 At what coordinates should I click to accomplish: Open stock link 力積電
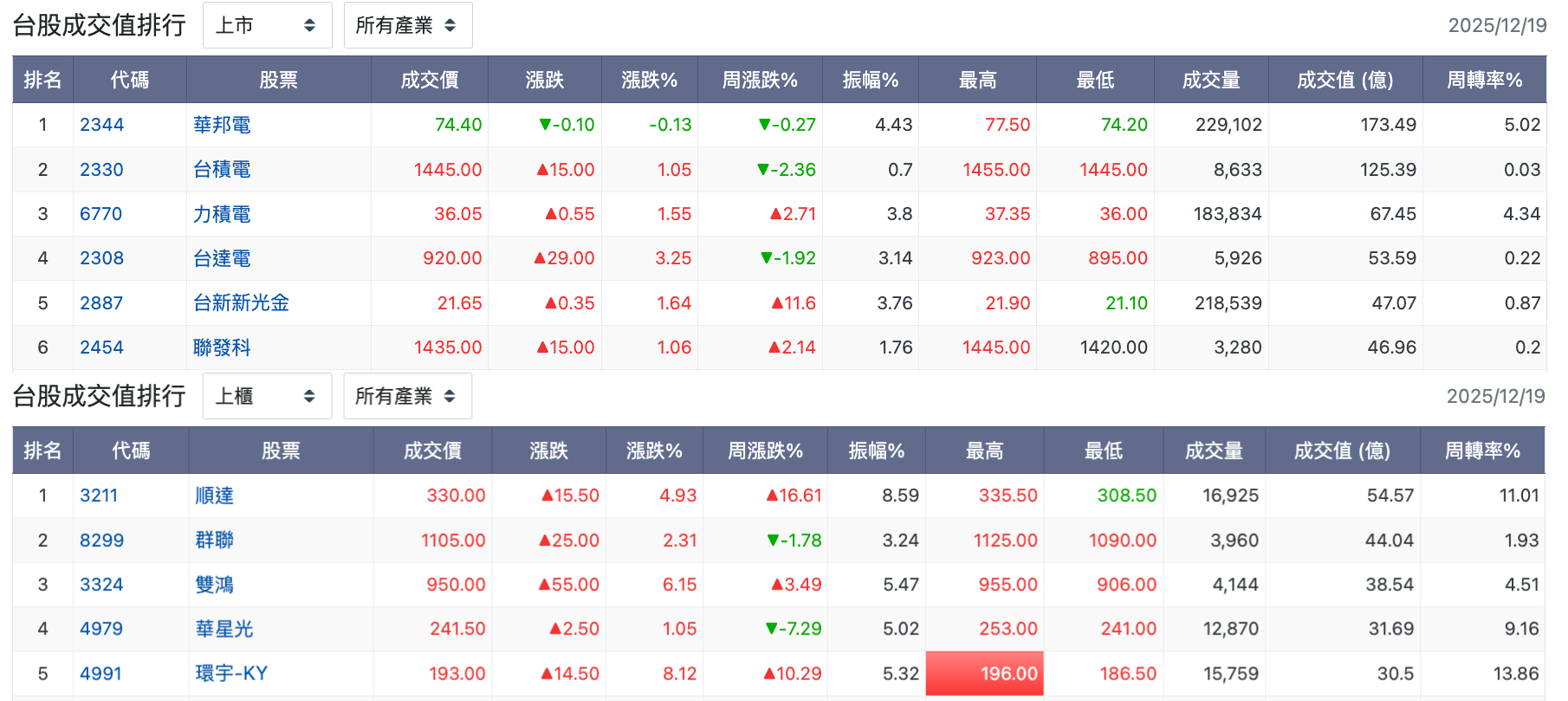coord(222,214)
